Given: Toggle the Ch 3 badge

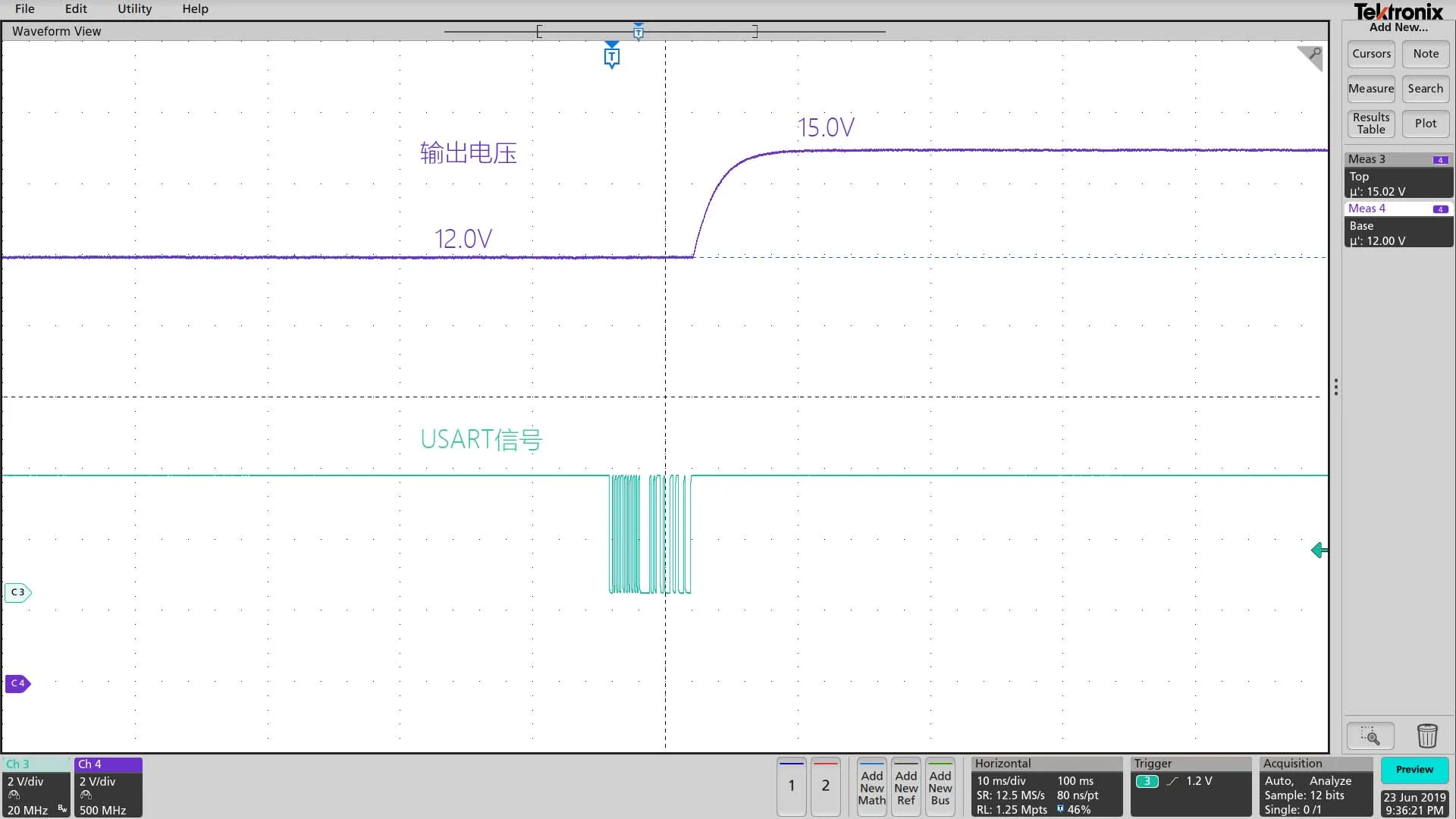Looking at the screenshot, I should pyautogui.click(x=36, y=786).
